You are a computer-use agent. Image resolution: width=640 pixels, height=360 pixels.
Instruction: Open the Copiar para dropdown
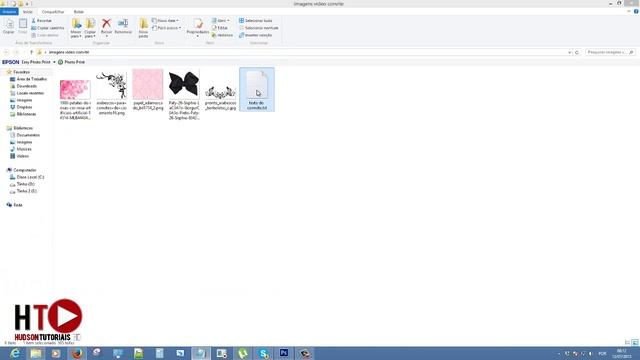pos(90,28)
